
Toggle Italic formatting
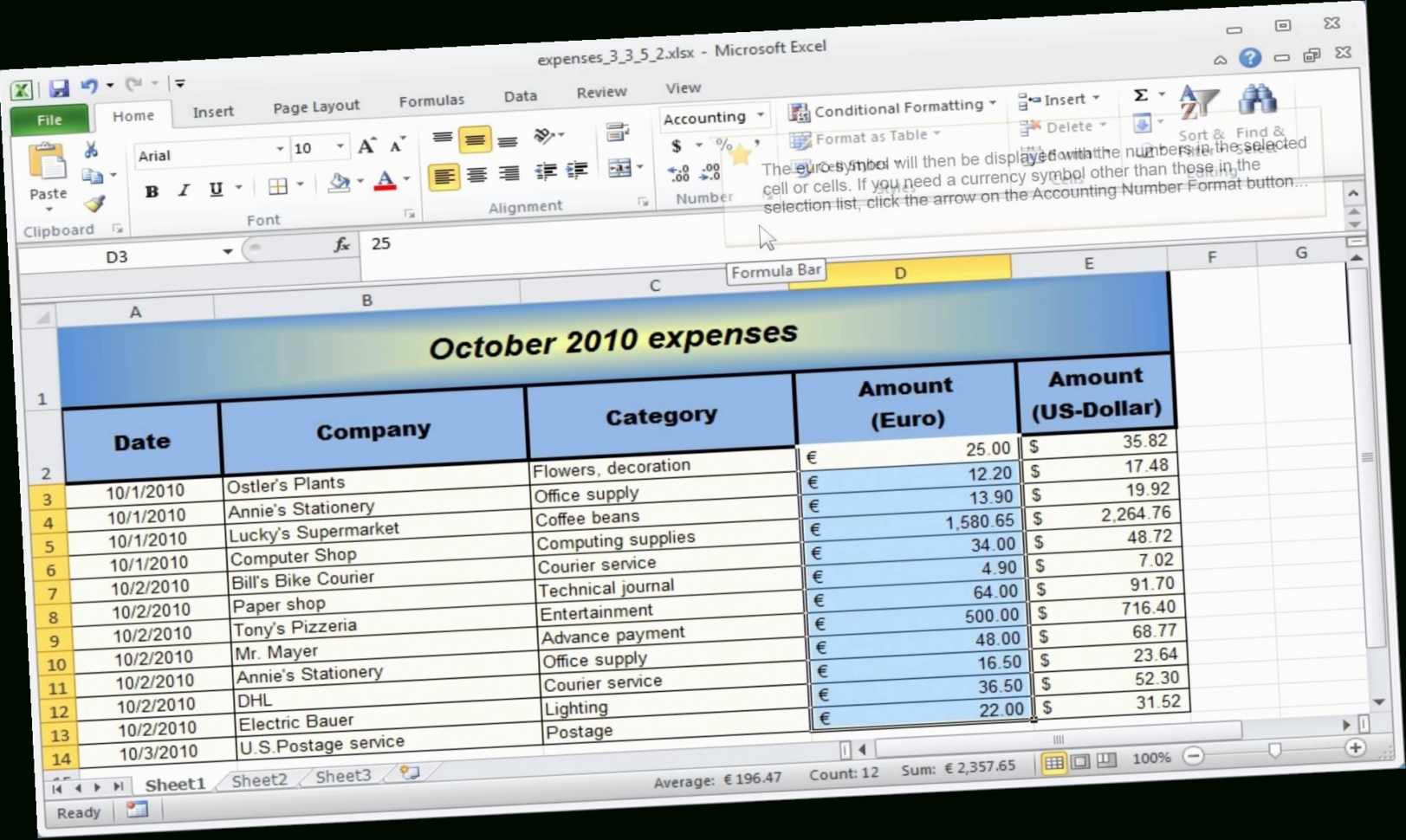183,190
